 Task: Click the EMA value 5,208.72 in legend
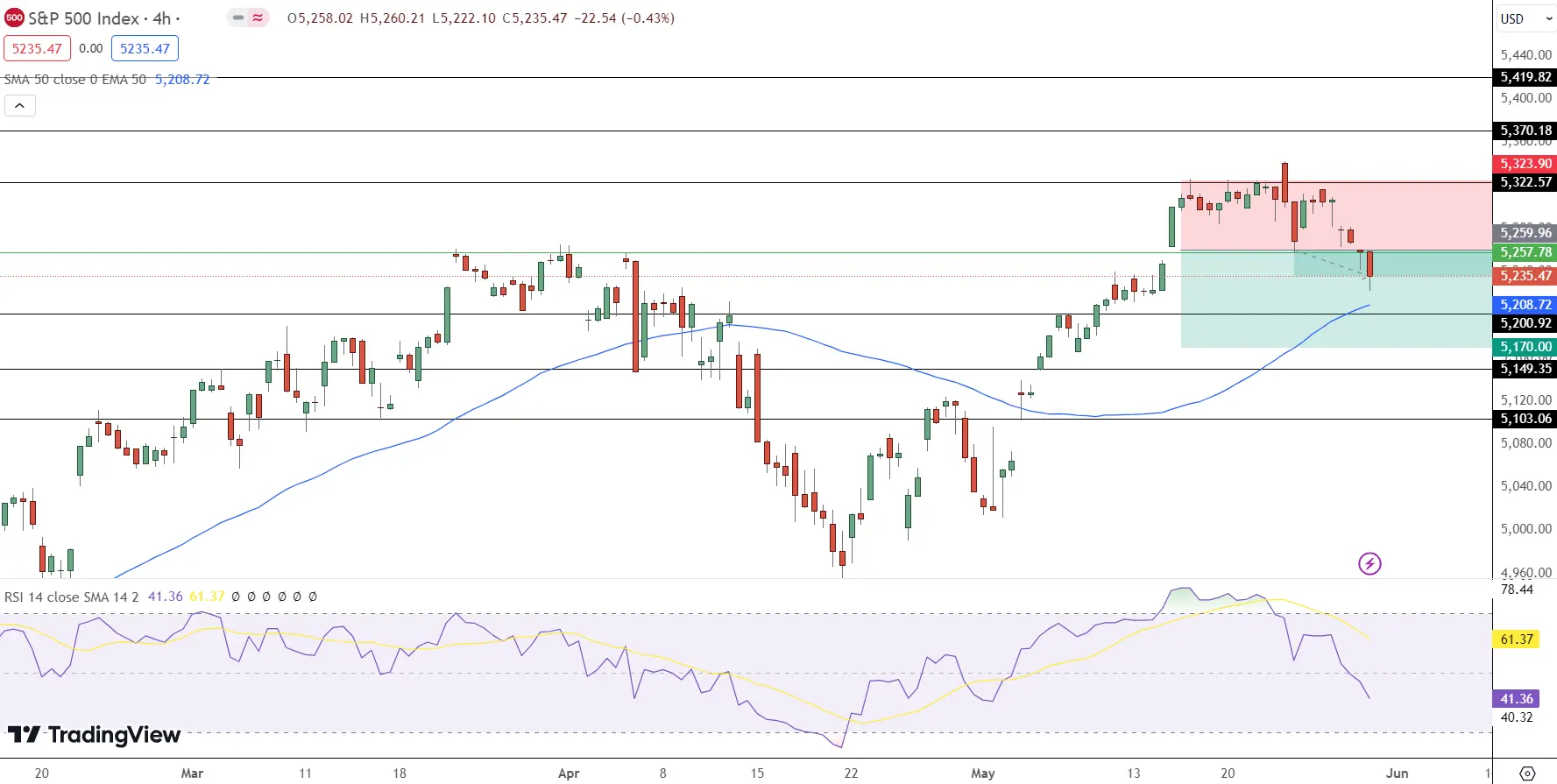[182, 79]
